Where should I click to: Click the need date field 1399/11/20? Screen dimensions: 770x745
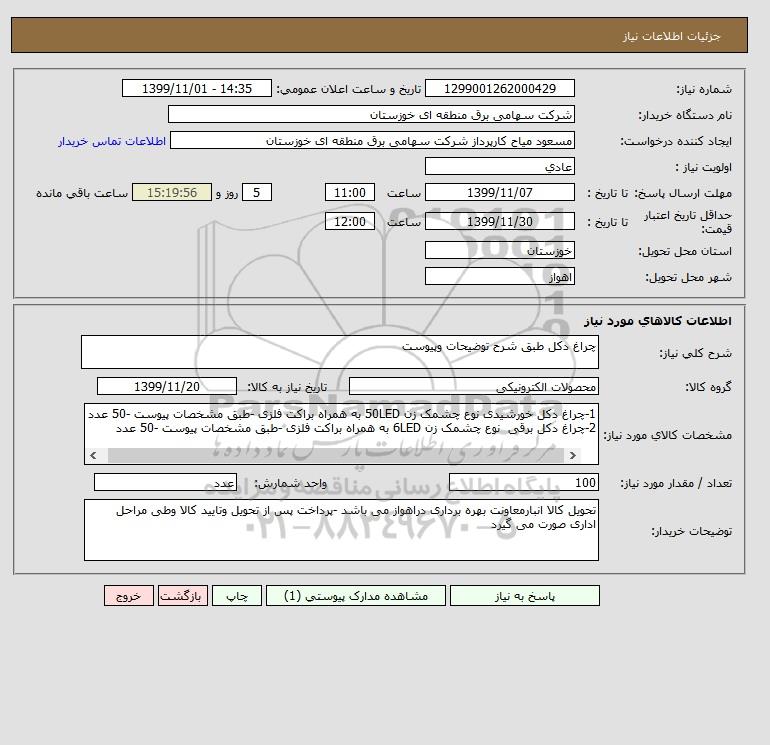coord(167,386)
